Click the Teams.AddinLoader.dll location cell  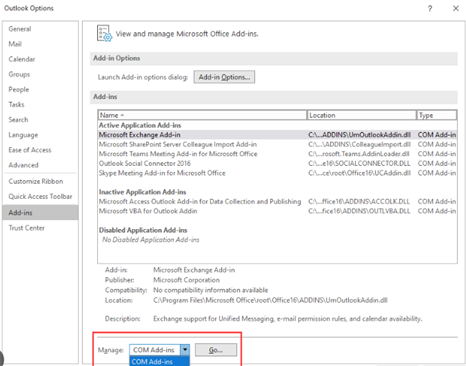pos(359,154)
